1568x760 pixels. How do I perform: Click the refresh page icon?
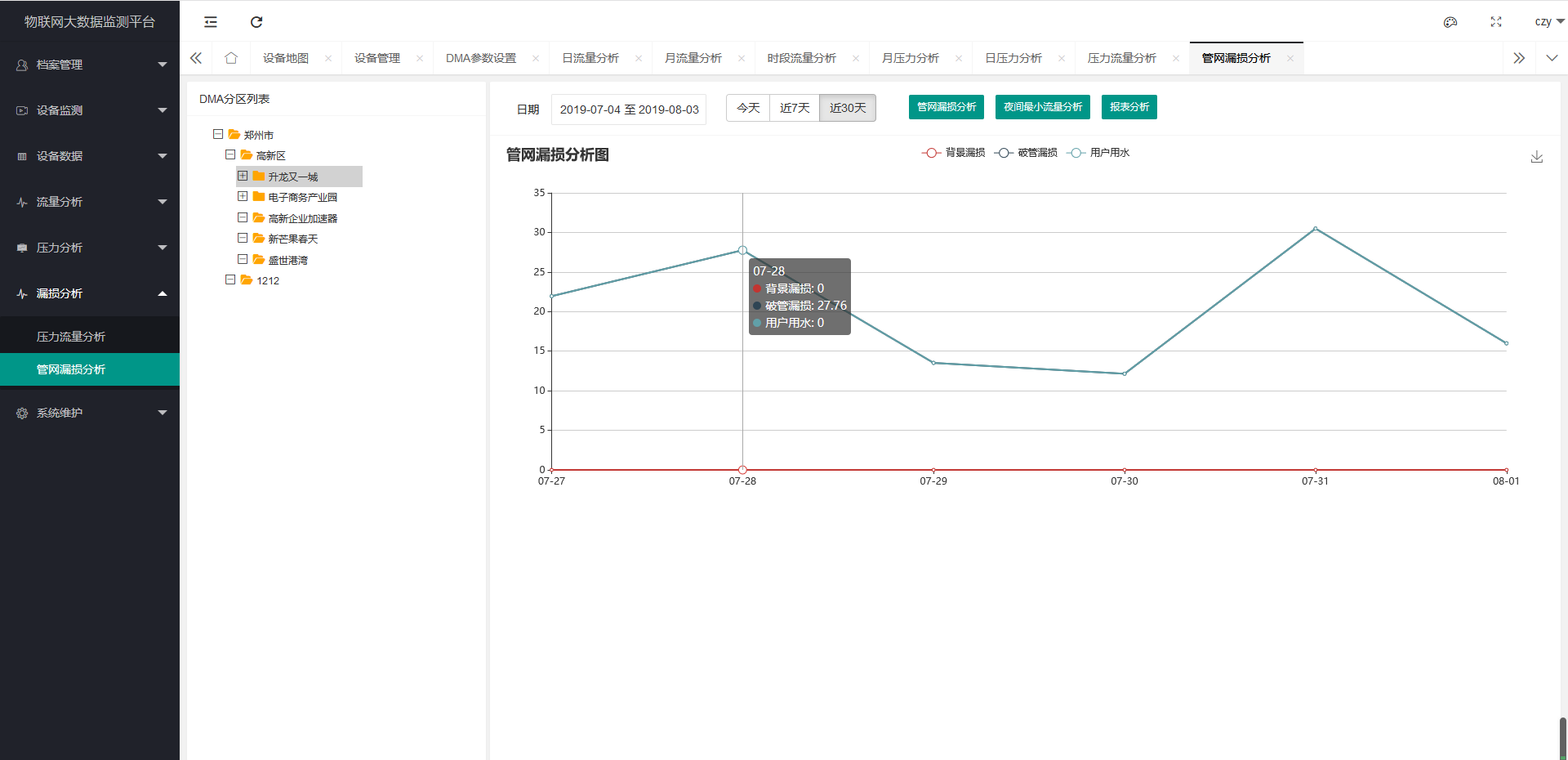pyautogui.click(x=256, y=22)
